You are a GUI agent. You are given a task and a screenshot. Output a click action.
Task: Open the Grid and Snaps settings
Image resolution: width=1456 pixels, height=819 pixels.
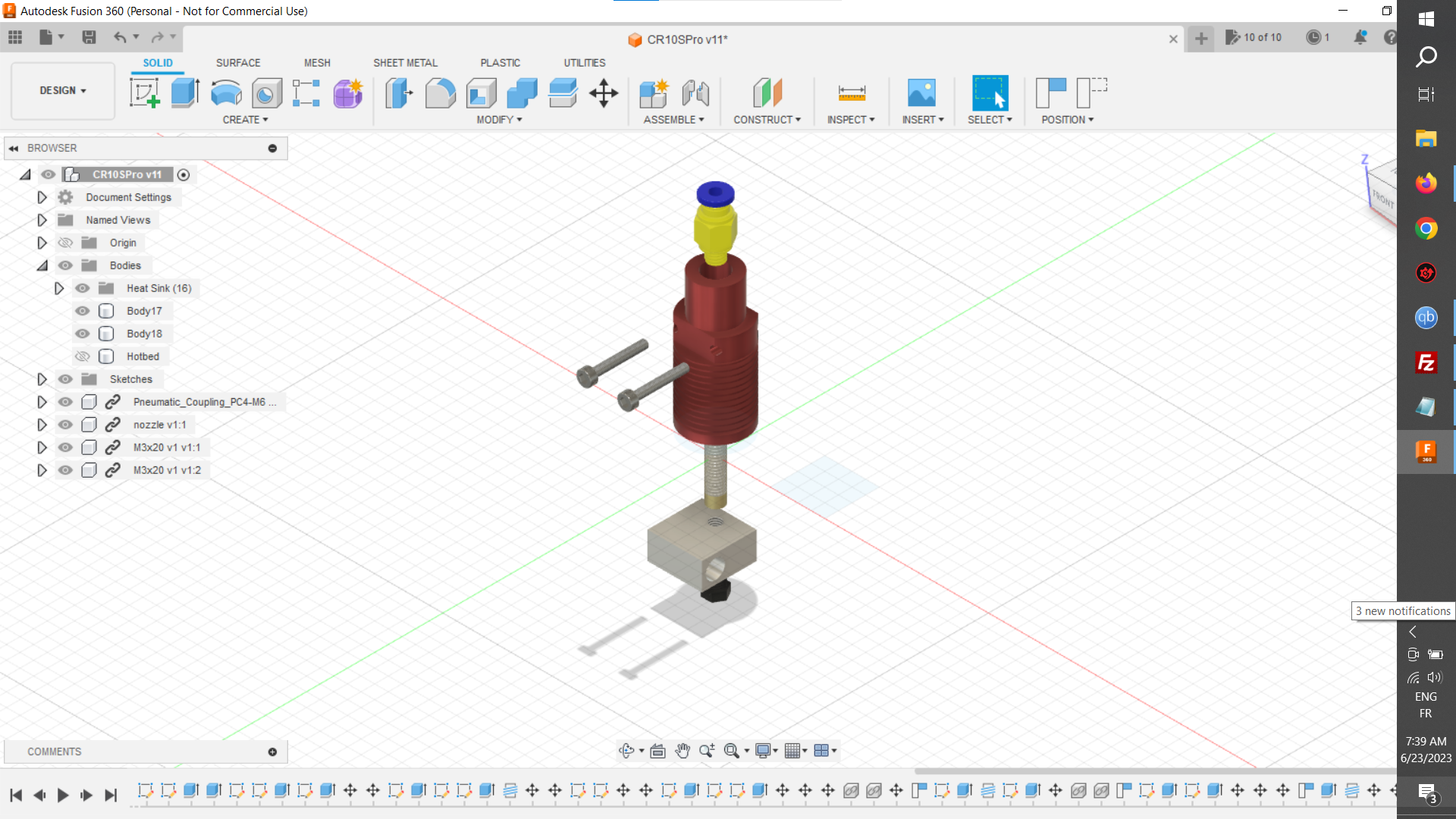[x=792, y=751]
